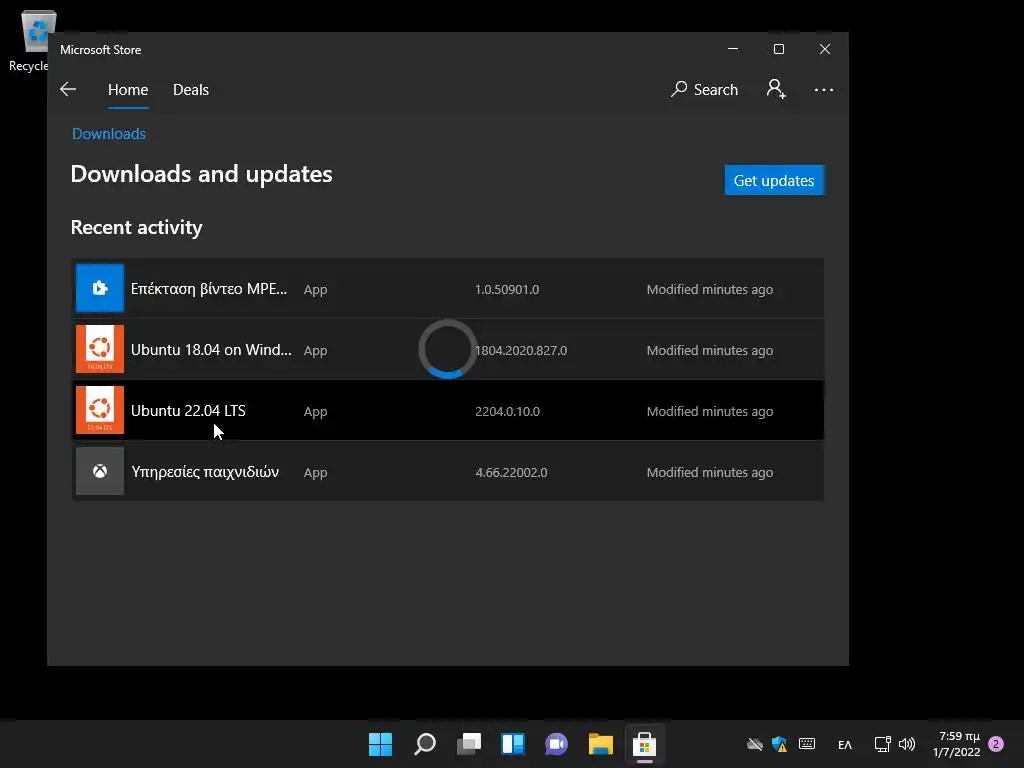Click version 1804.2020.827.0 text
This screenshot has height=768, width=1024.
pyautogui.click(x=520, y=350)
